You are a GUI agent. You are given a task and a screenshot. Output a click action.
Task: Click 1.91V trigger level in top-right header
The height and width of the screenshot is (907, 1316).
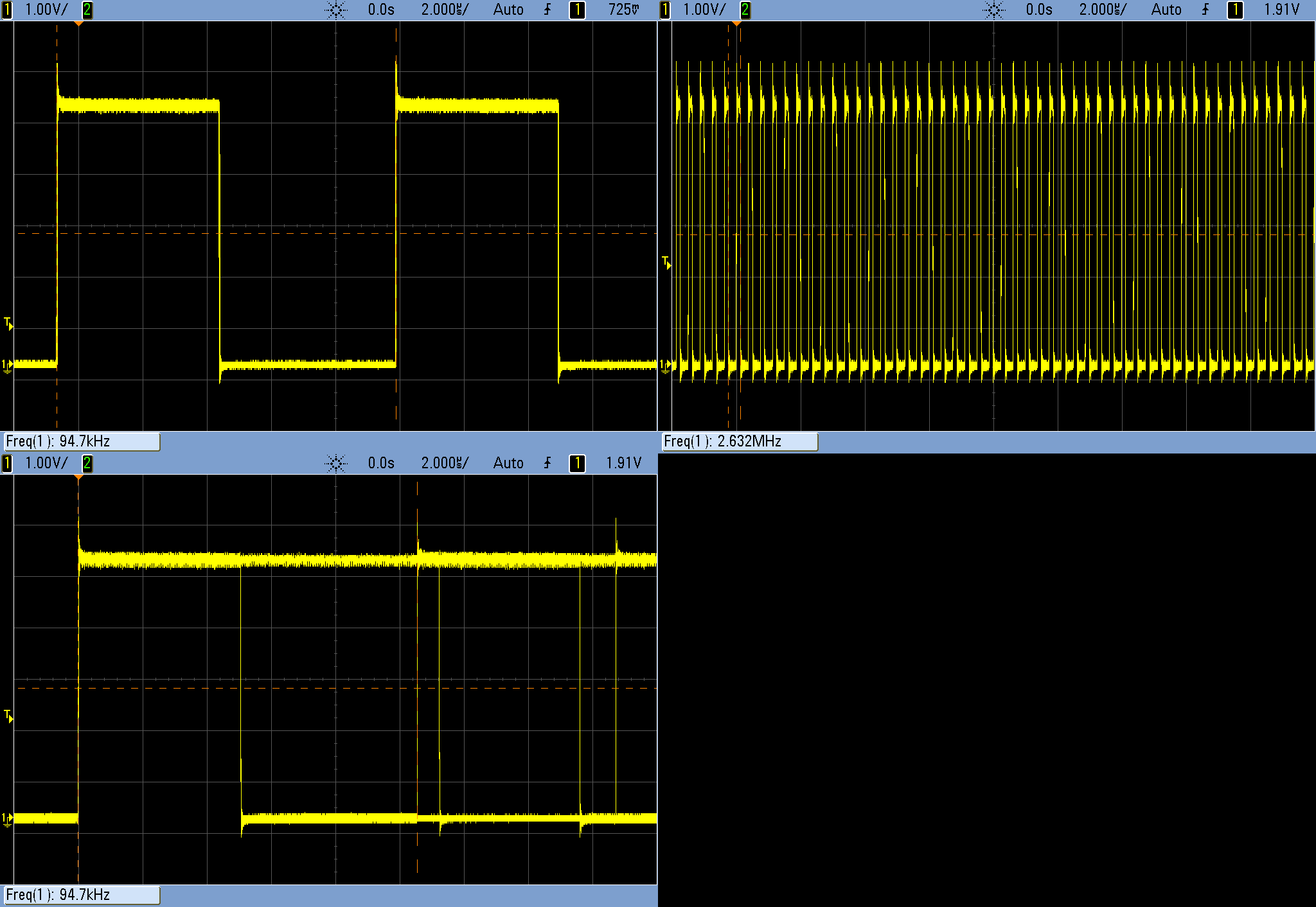1281,10
